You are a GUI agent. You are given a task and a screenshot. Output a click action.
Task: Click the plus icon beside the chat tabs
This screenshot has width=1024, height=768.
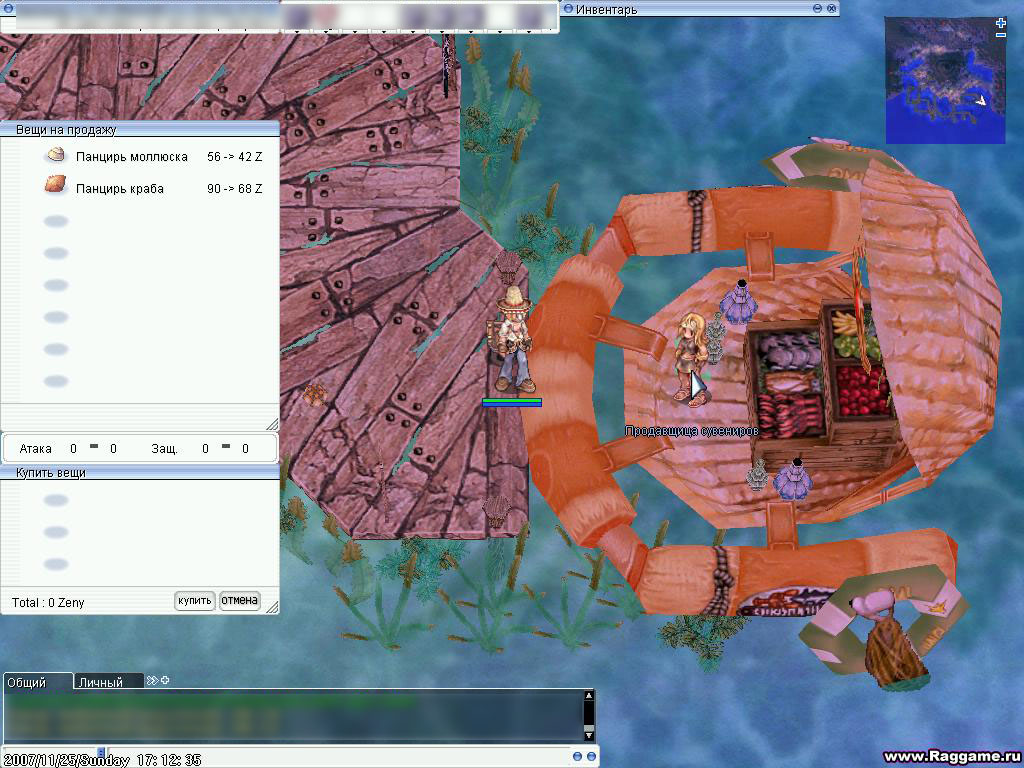pyautogui.click(x=165, y=680)
